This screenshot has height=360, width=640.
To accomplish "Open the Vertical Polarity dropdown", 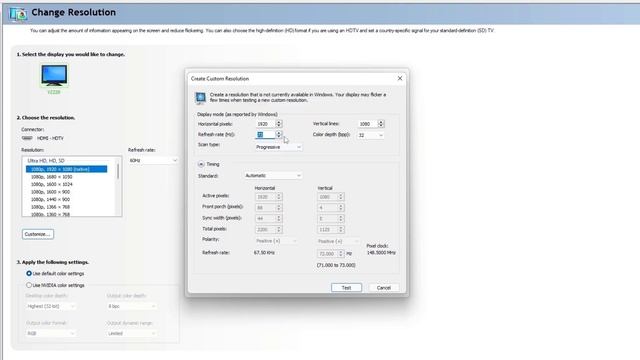I will 338,241.
